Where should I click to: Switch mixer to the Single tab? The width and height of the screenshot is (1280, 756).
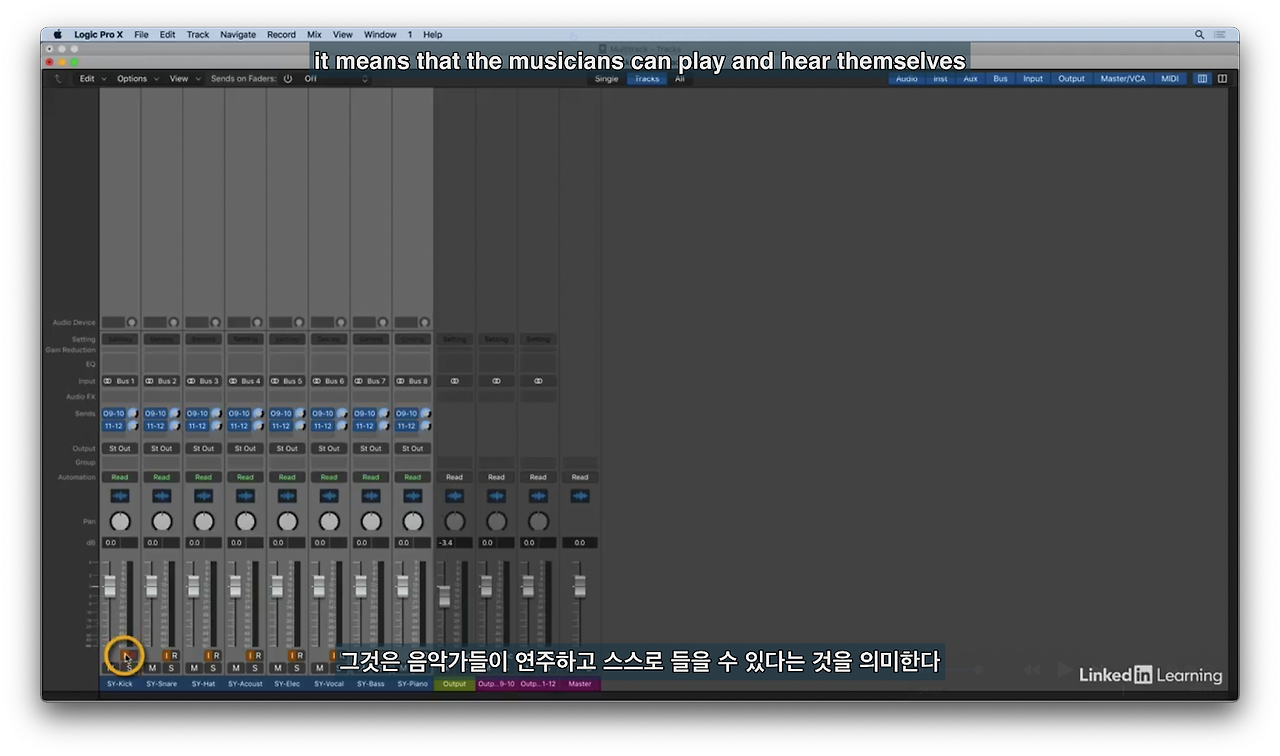(607, 79)
